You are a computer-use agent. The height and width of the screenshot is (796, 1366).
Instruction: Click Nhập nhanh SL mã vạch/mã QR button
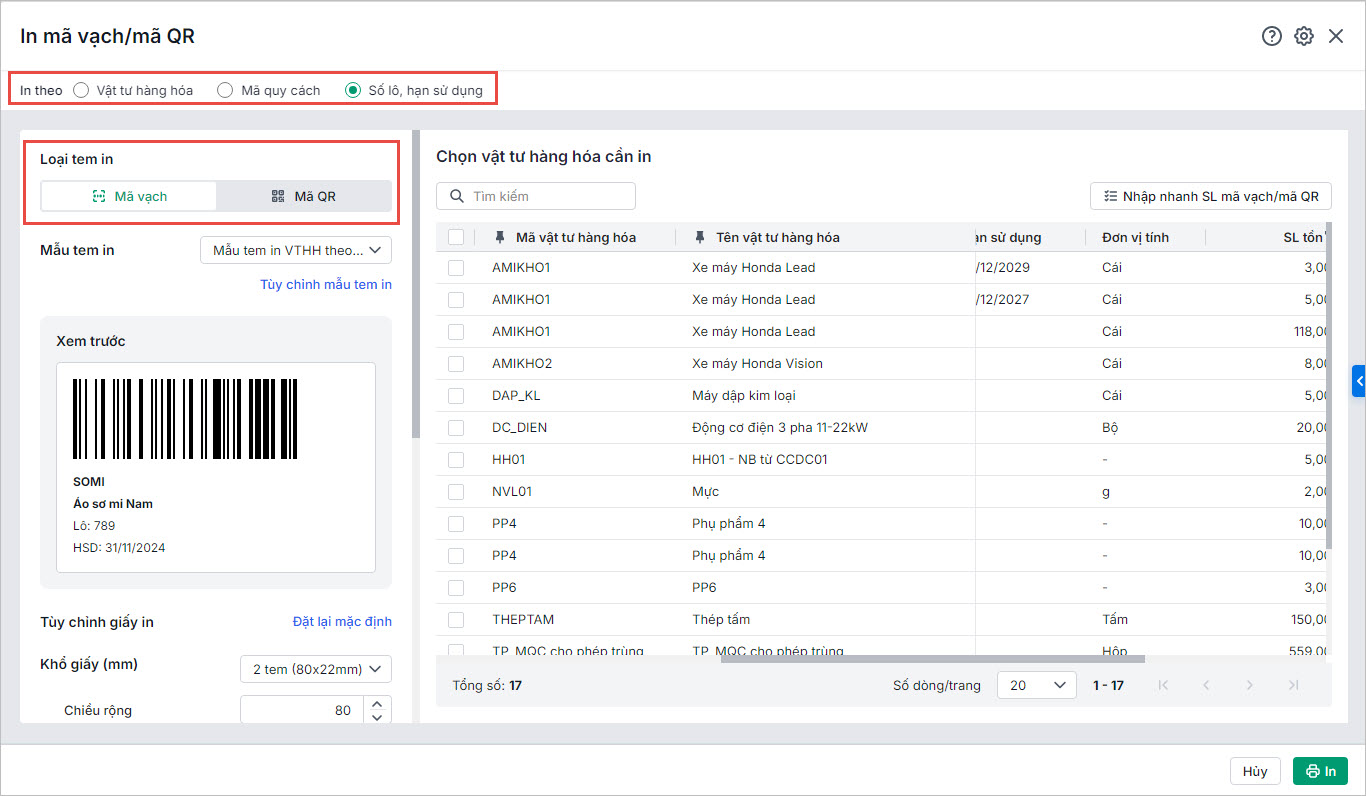coord(1210,196)
